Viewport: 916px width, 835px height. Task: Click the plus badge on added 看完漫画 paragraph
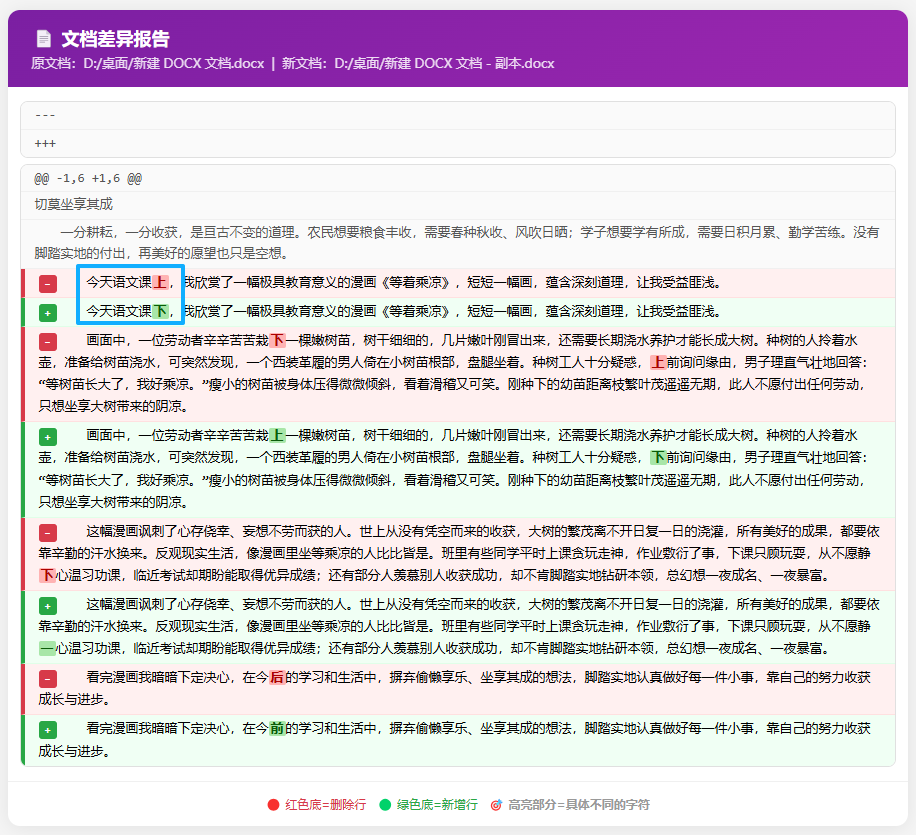click(48, 730)
